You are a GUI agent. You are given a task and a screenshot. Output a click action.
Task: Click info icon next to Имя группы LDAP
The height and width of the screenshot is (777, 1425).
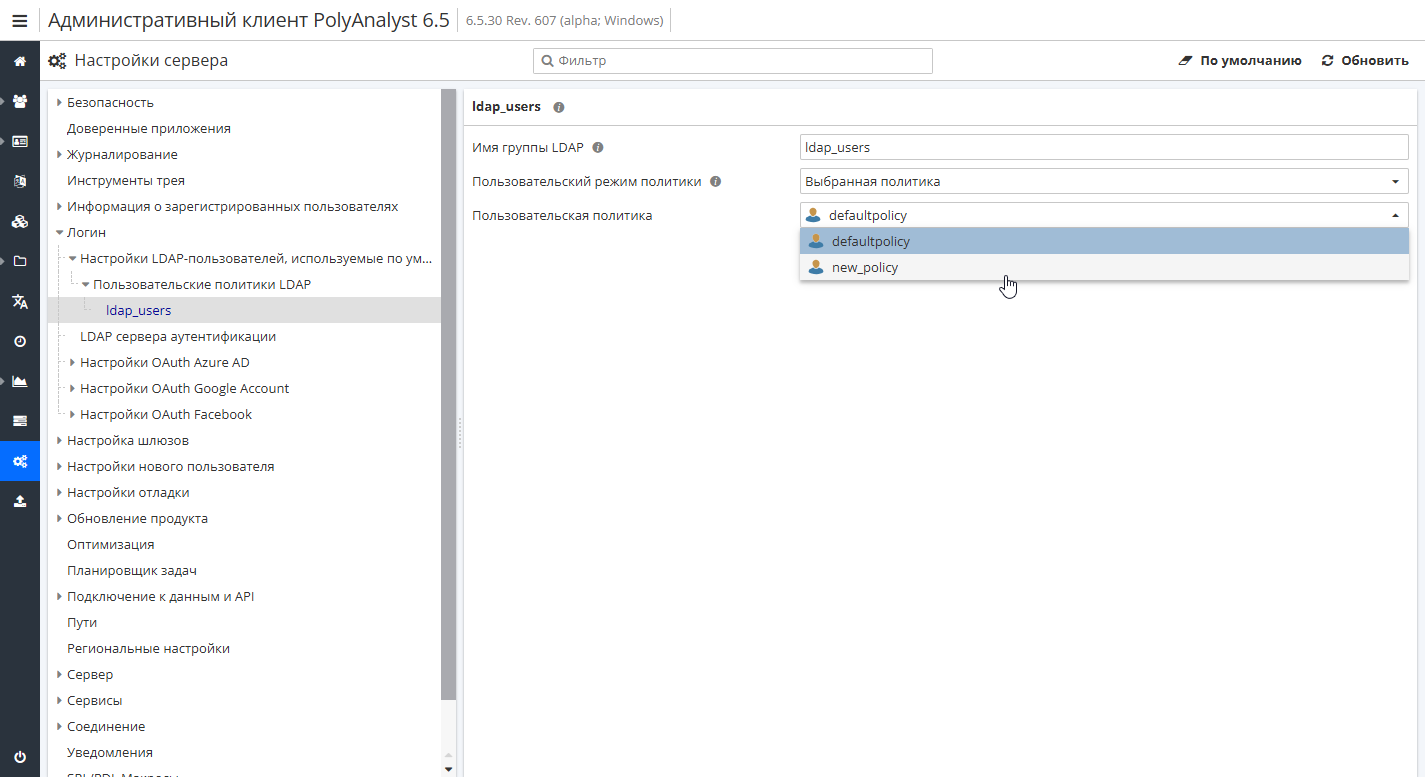[598, 148]
